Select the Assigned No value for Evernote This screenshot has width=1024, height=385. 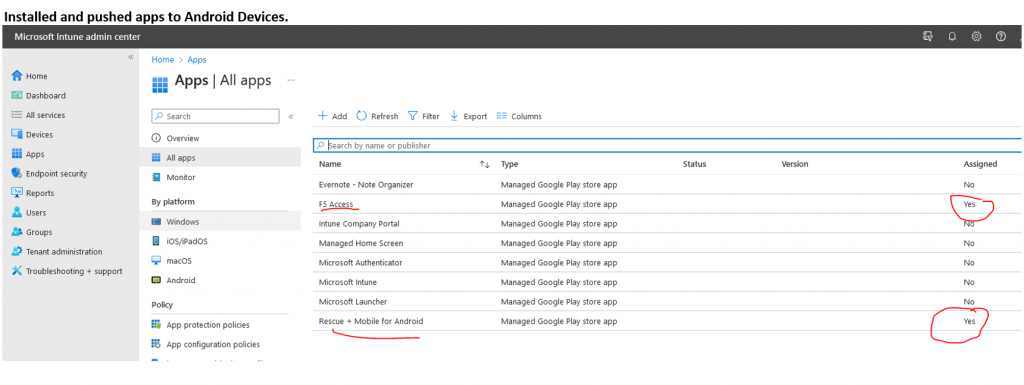tap(969, 185)
